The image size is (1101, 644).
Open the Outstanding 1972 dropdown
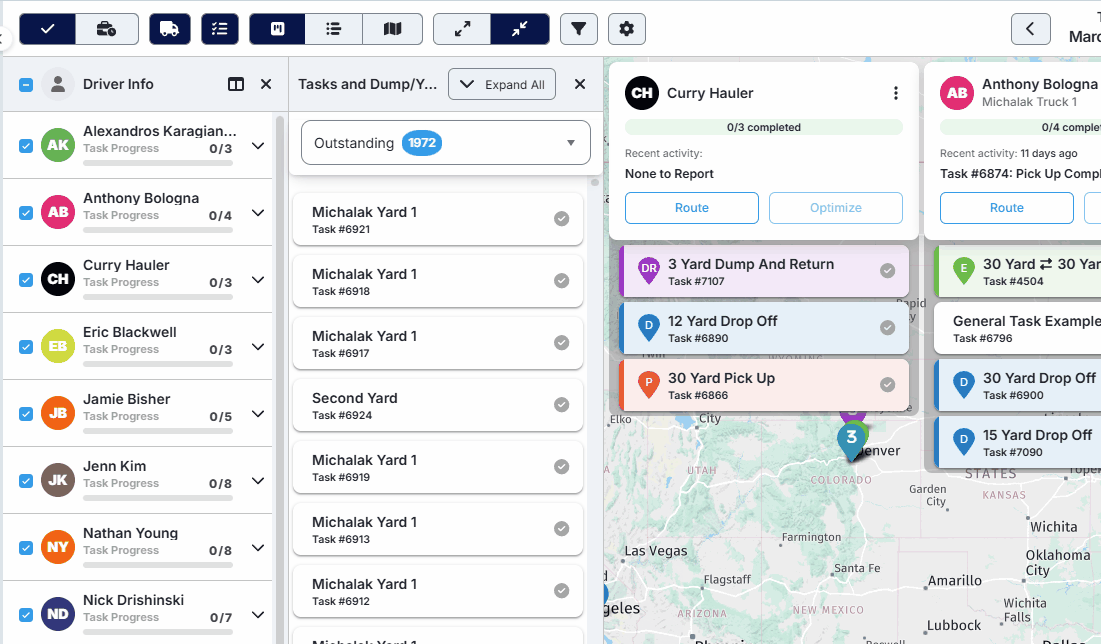pyautogui.click(x=445, y=143)
